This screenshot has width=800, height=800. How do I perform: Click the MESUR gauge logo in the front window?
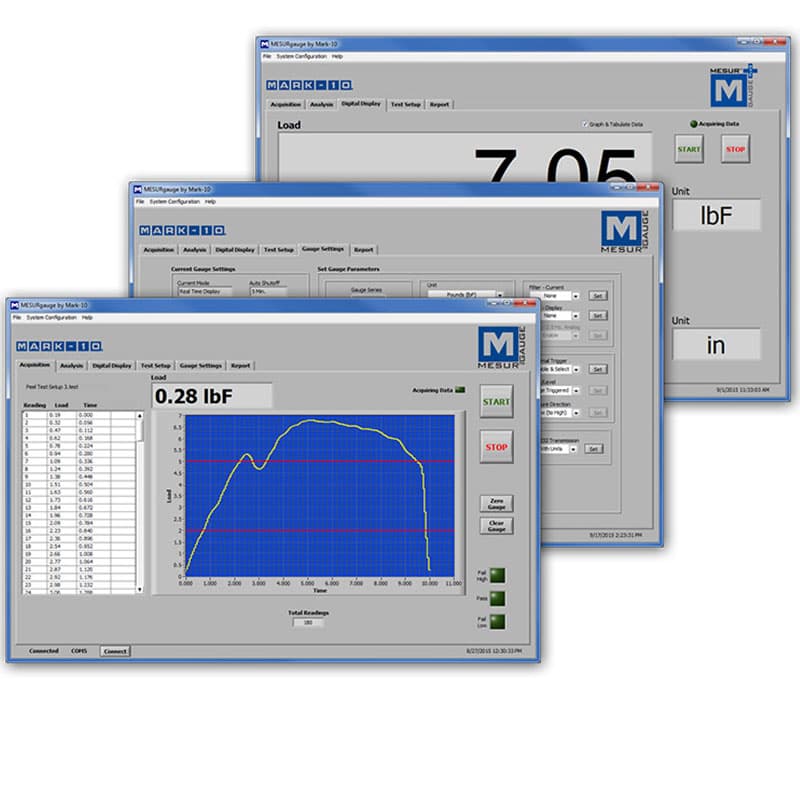pos(502,348)
